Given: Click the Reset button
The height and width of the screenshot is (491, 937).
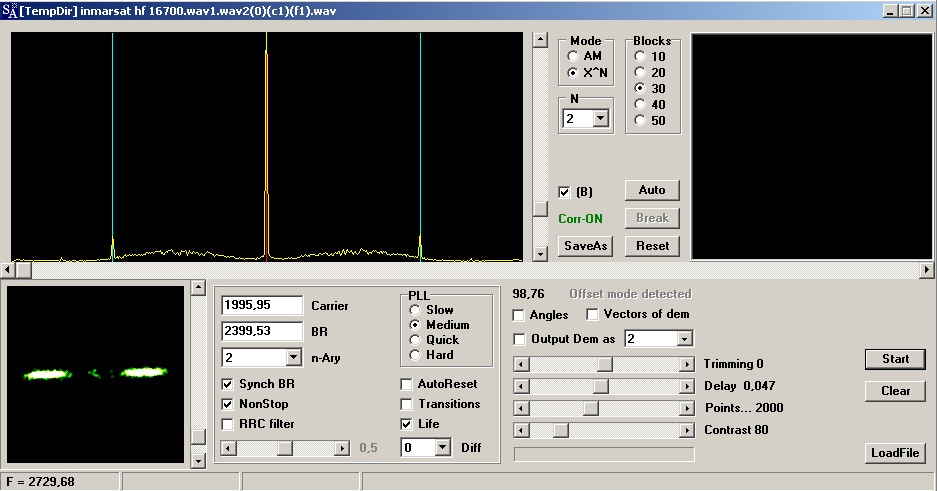Looking at the screenshot, I should 652,246.
